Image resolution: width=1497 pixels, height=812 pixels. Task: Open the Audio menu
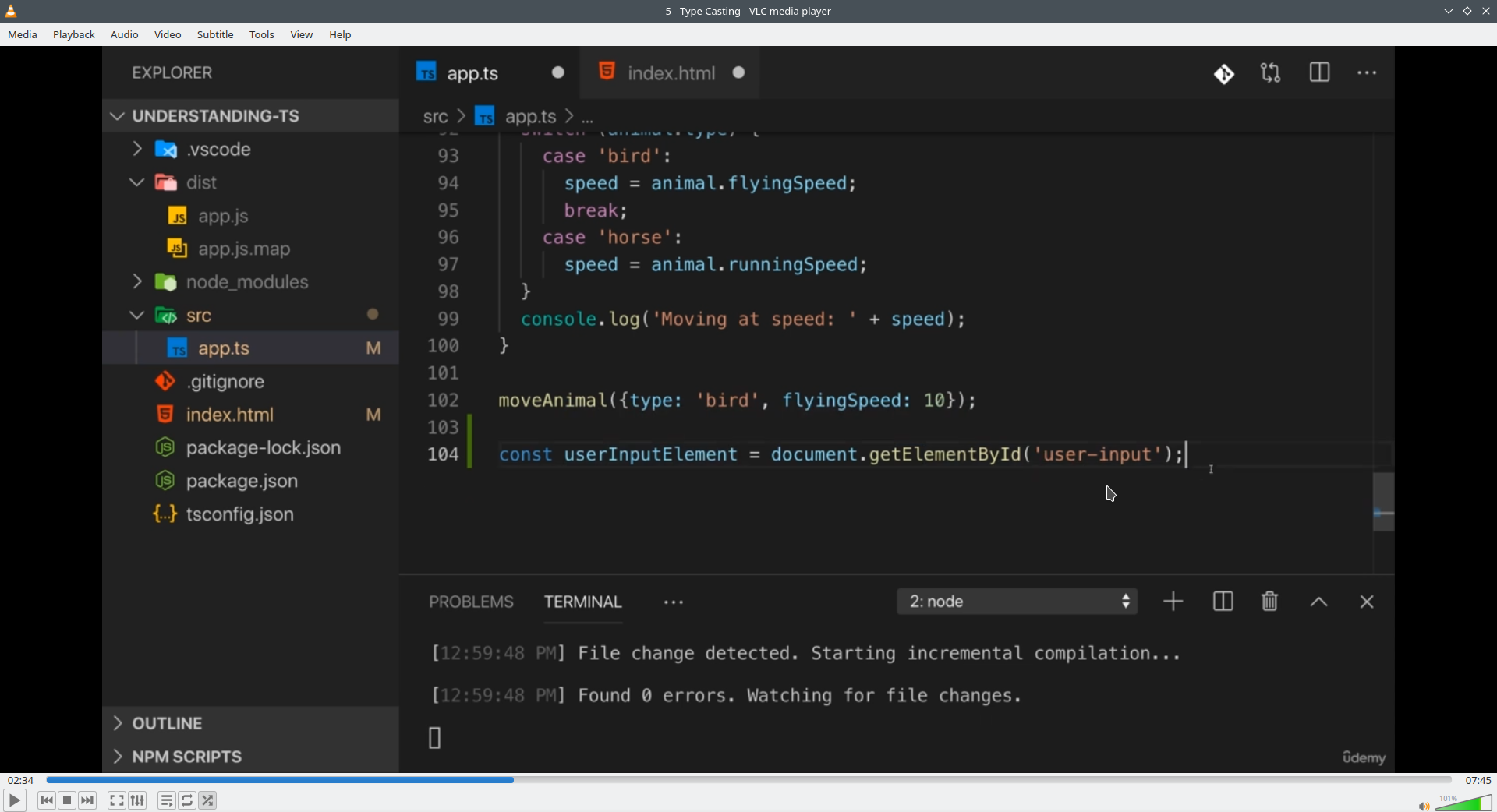(x=125, y=34)
